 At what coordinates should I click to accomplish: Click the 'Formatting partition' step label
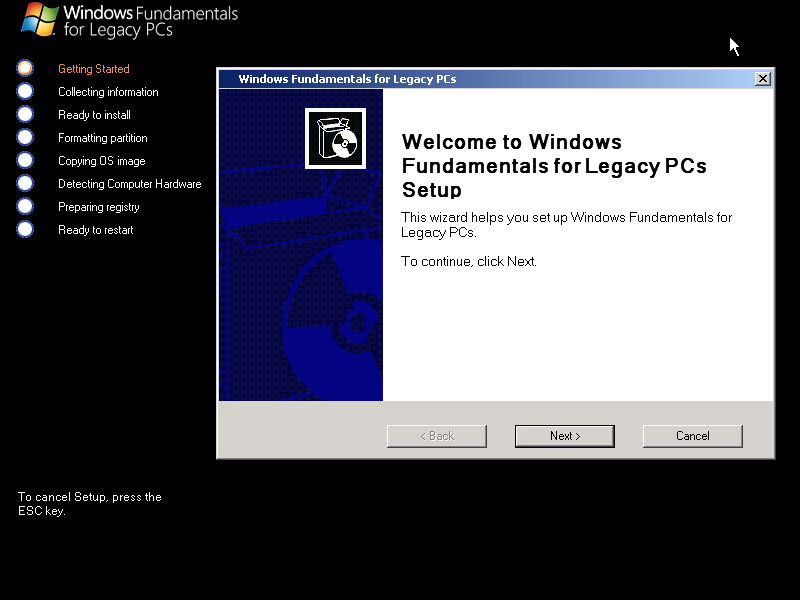pyautogui.click(x=103, y=138)
